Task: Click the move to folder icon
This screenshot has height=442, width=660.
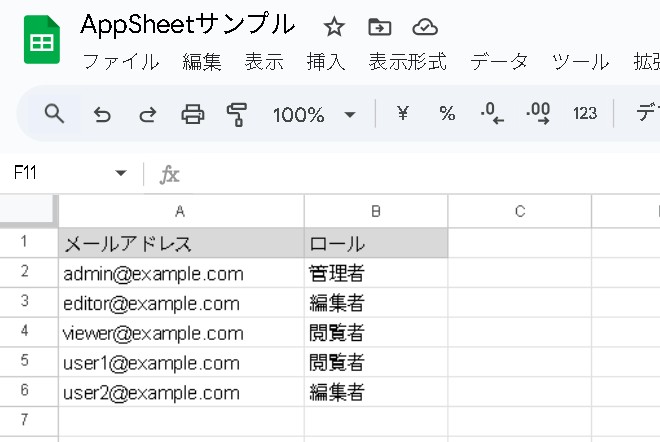Action: tap(379, 27)
